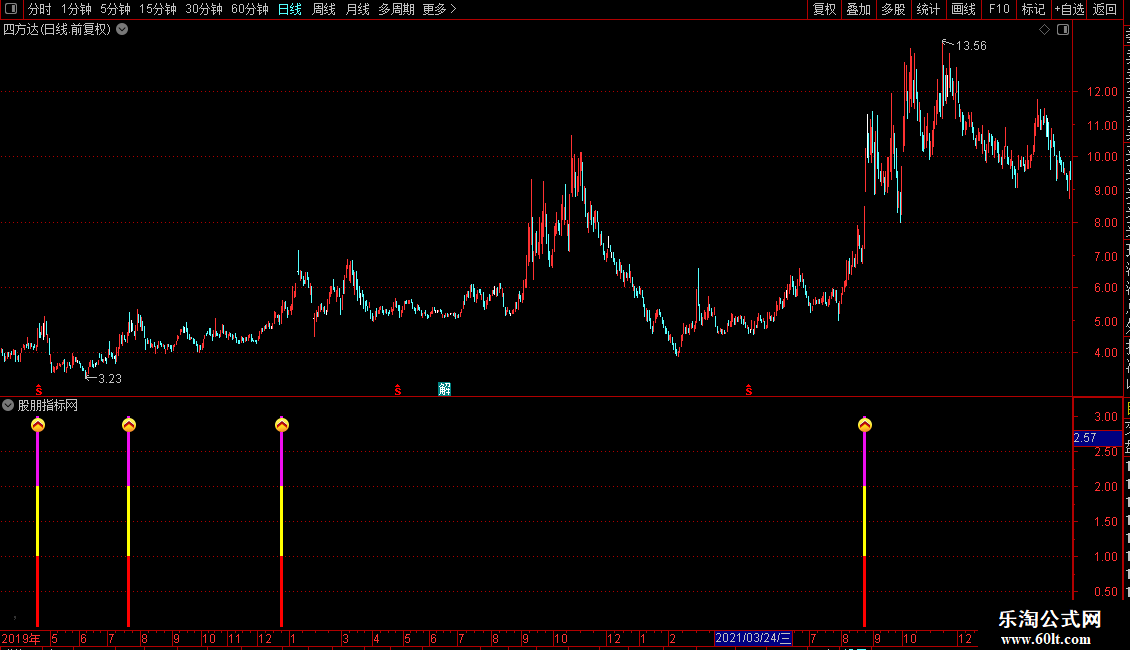Click the 2021/03/24/三 date label

[753, 638]
